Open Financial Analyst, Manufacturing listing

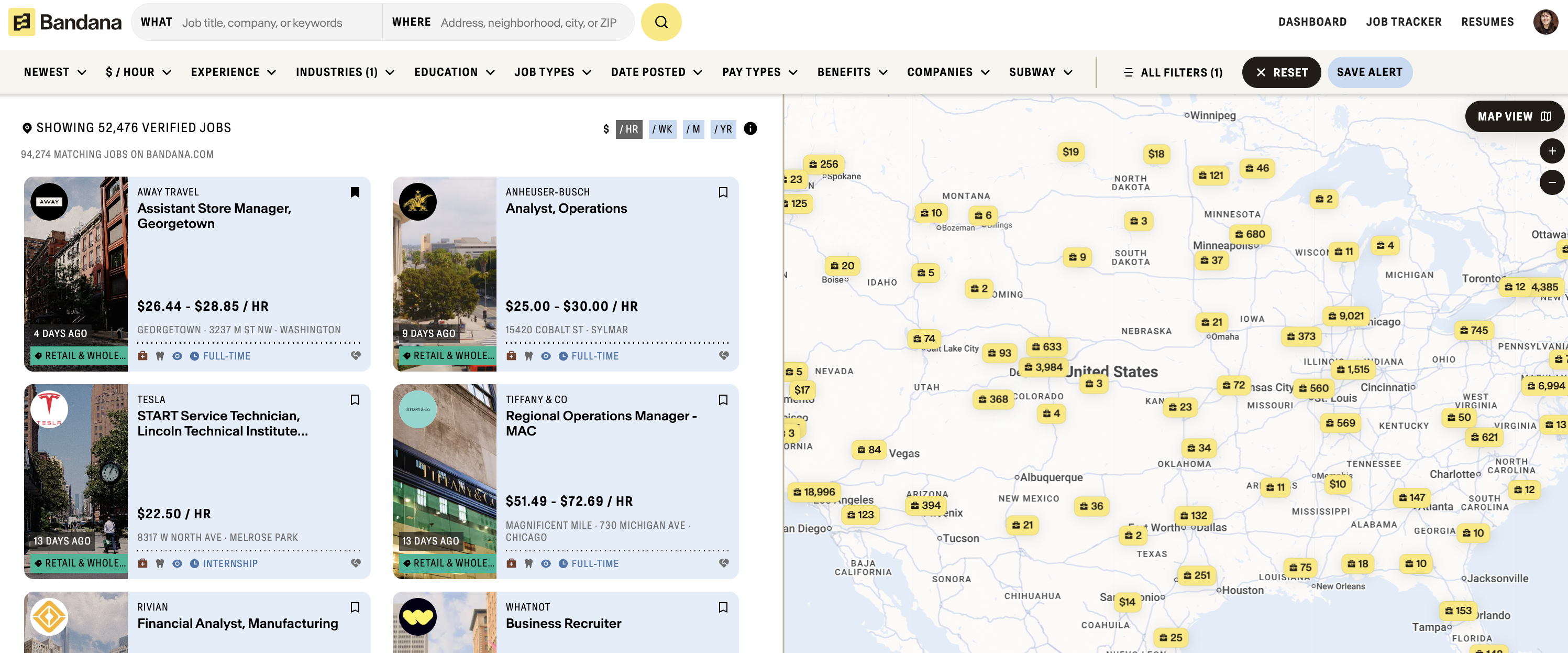237,623
